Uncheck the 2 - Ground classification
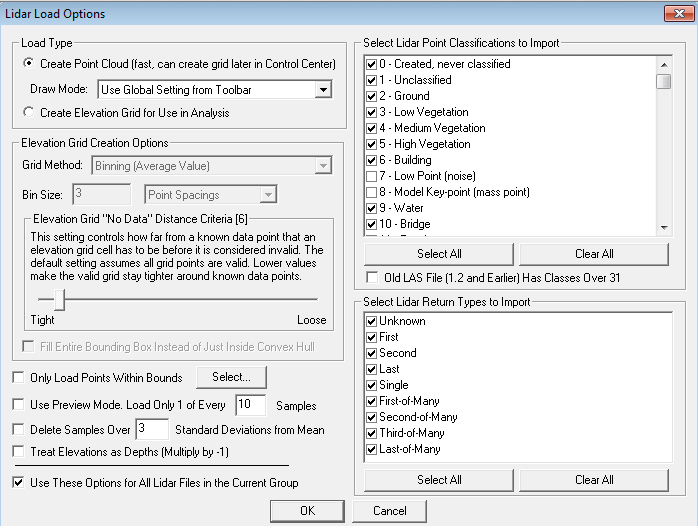 pos(373,96)
